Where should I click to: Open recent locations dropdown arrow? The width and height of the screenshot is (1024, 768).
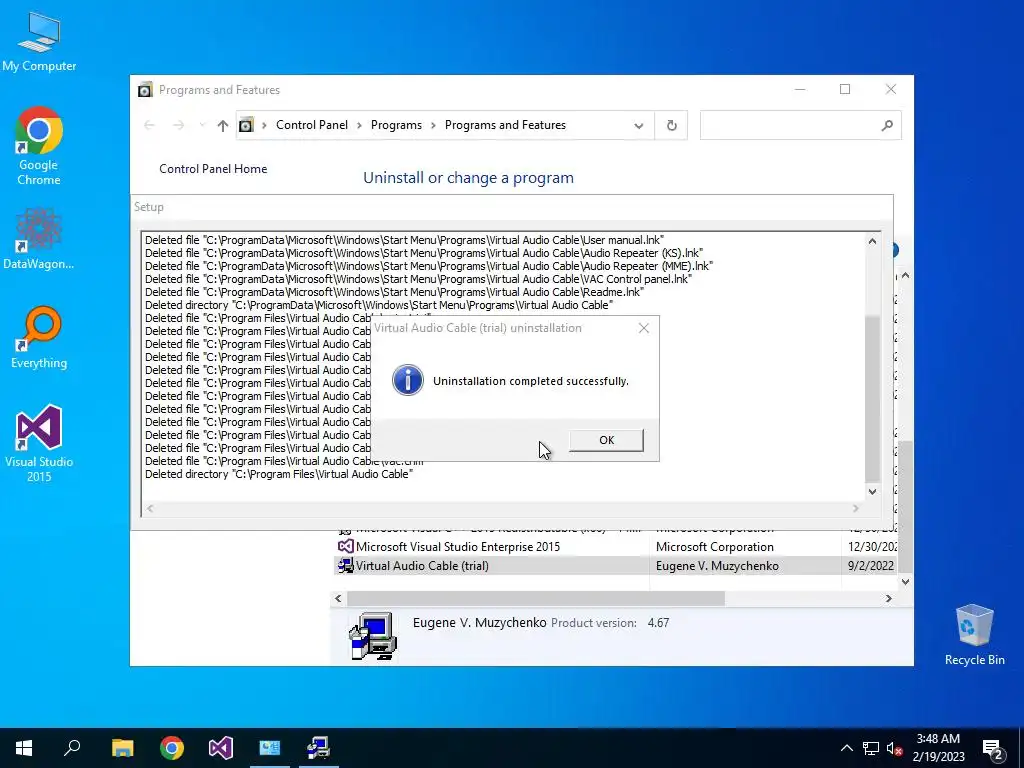202,125
